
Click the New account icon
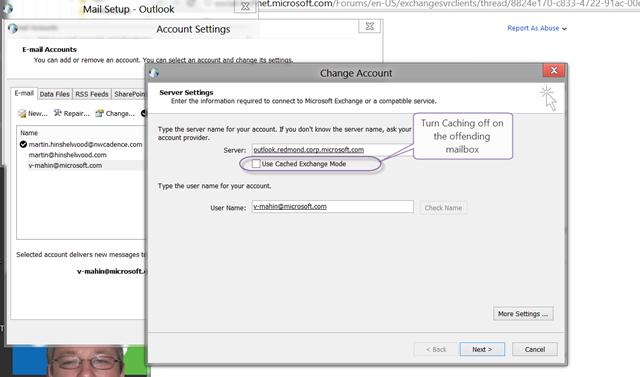tap(22, 113)
